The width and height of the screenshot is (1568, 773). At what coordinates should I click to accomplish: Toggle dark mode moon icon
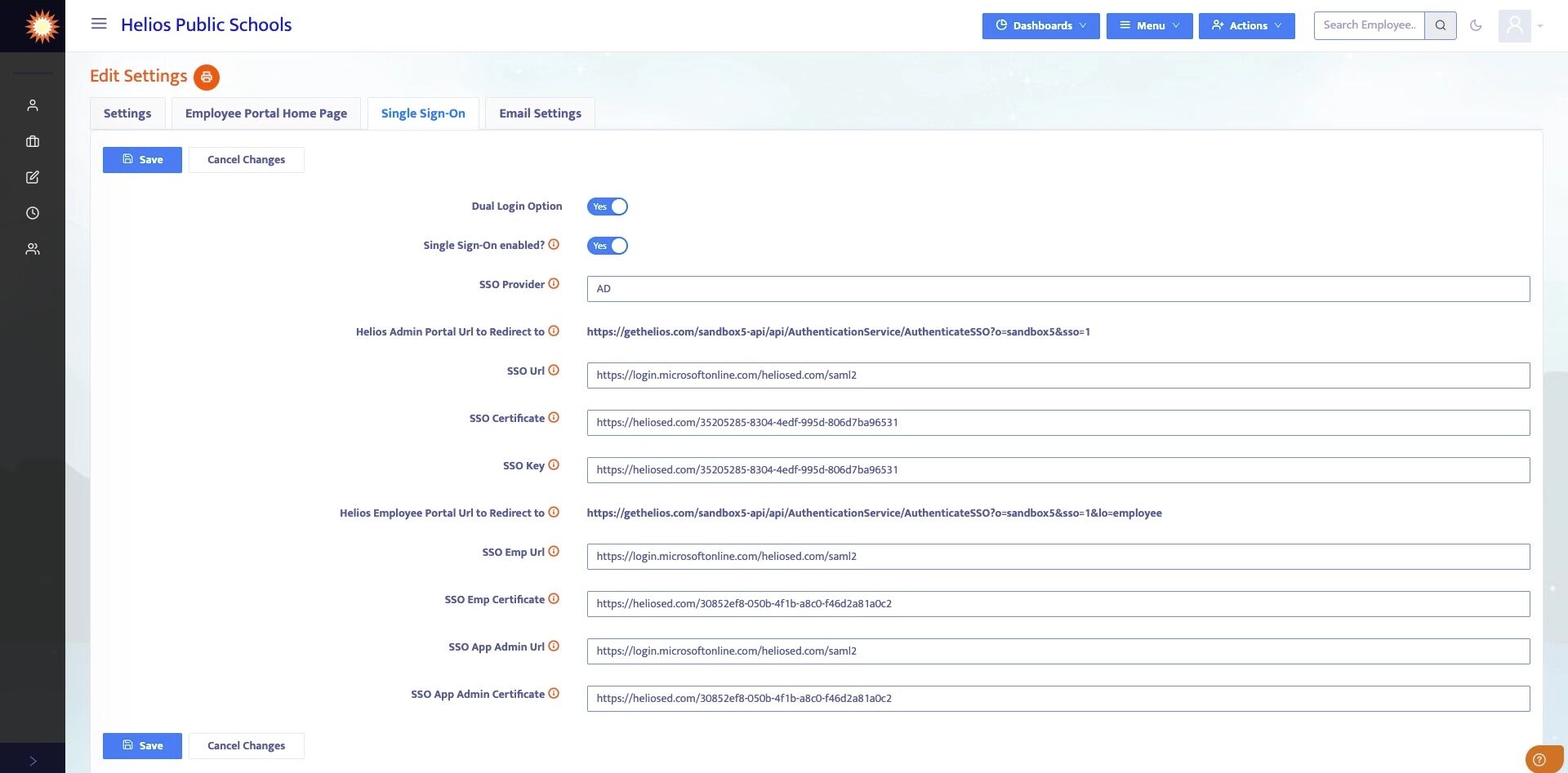pyautogui.click(x=1476, y=25)
